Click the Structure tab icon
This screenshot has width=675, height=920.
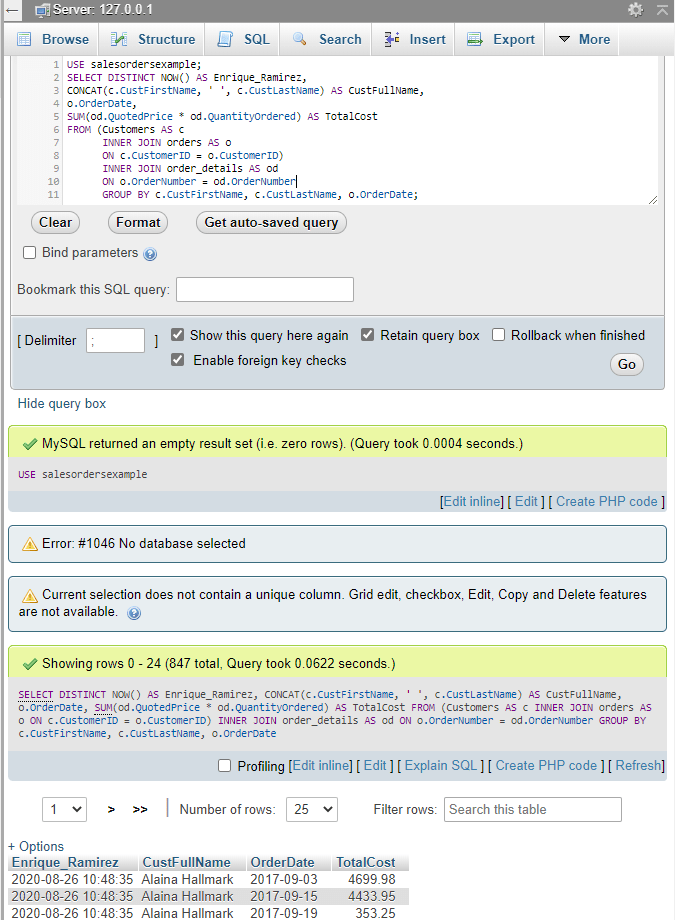[119, 39]
